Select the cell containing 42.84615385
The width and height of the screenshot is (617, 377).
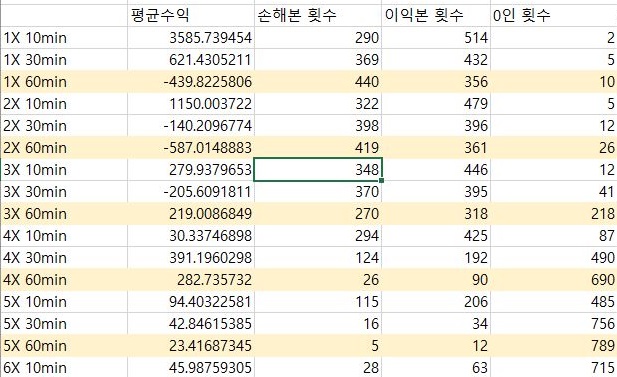[x=191, y=324]
